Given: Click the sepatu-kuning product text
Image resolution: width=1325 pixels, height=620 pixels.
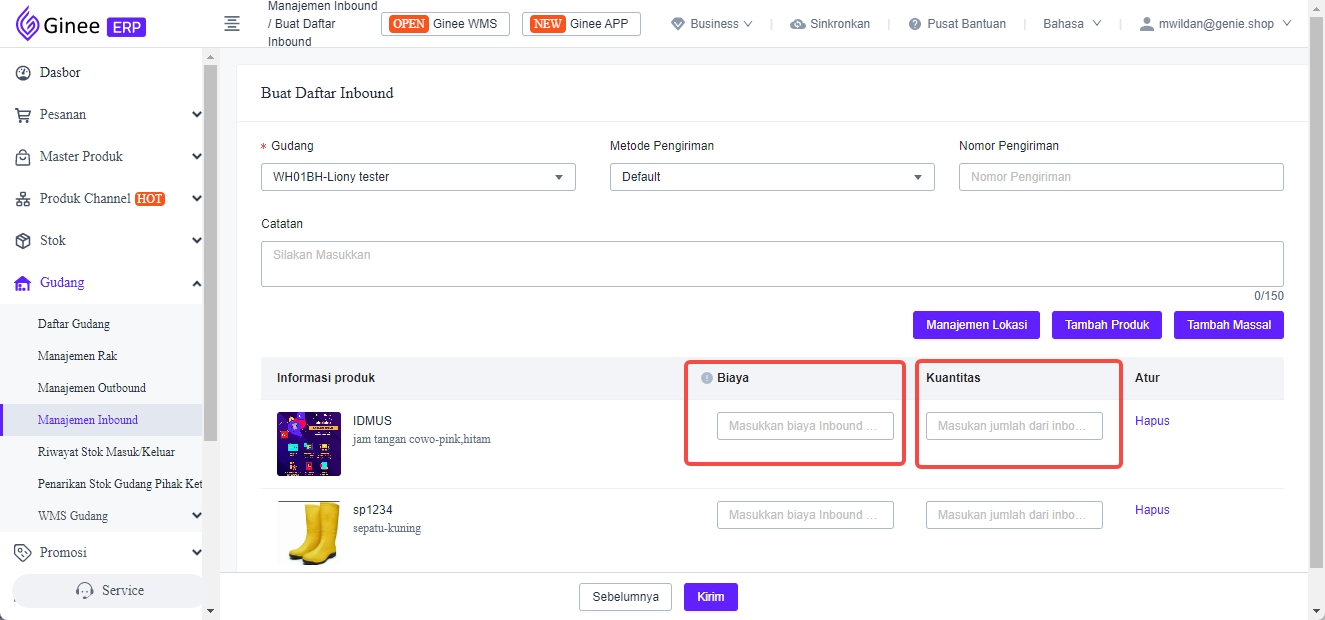Looking at the screenshot, I should pyautogui.click(x=387, y=528).
